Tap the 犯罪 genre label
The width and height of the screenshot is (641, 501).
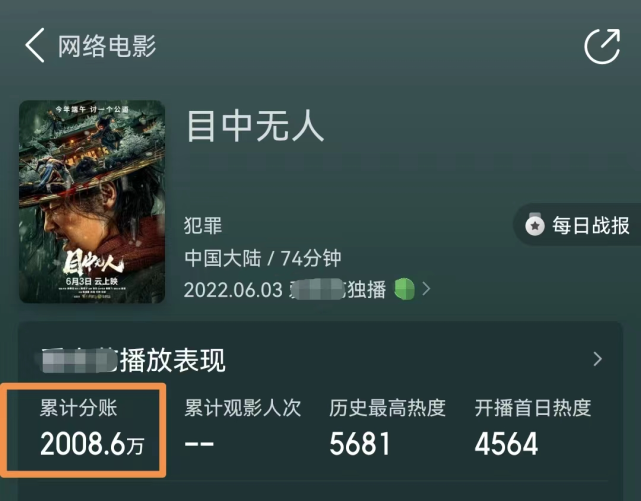click(x=203, y=226)
